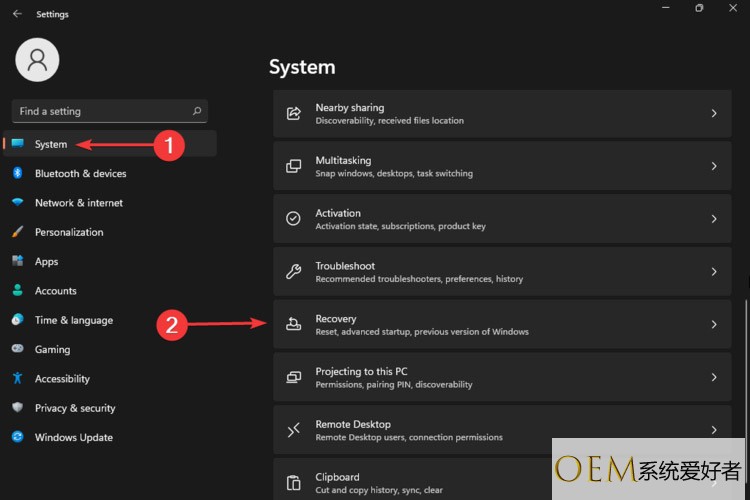
Task: Open Personalization settings category
Action: 68,232
